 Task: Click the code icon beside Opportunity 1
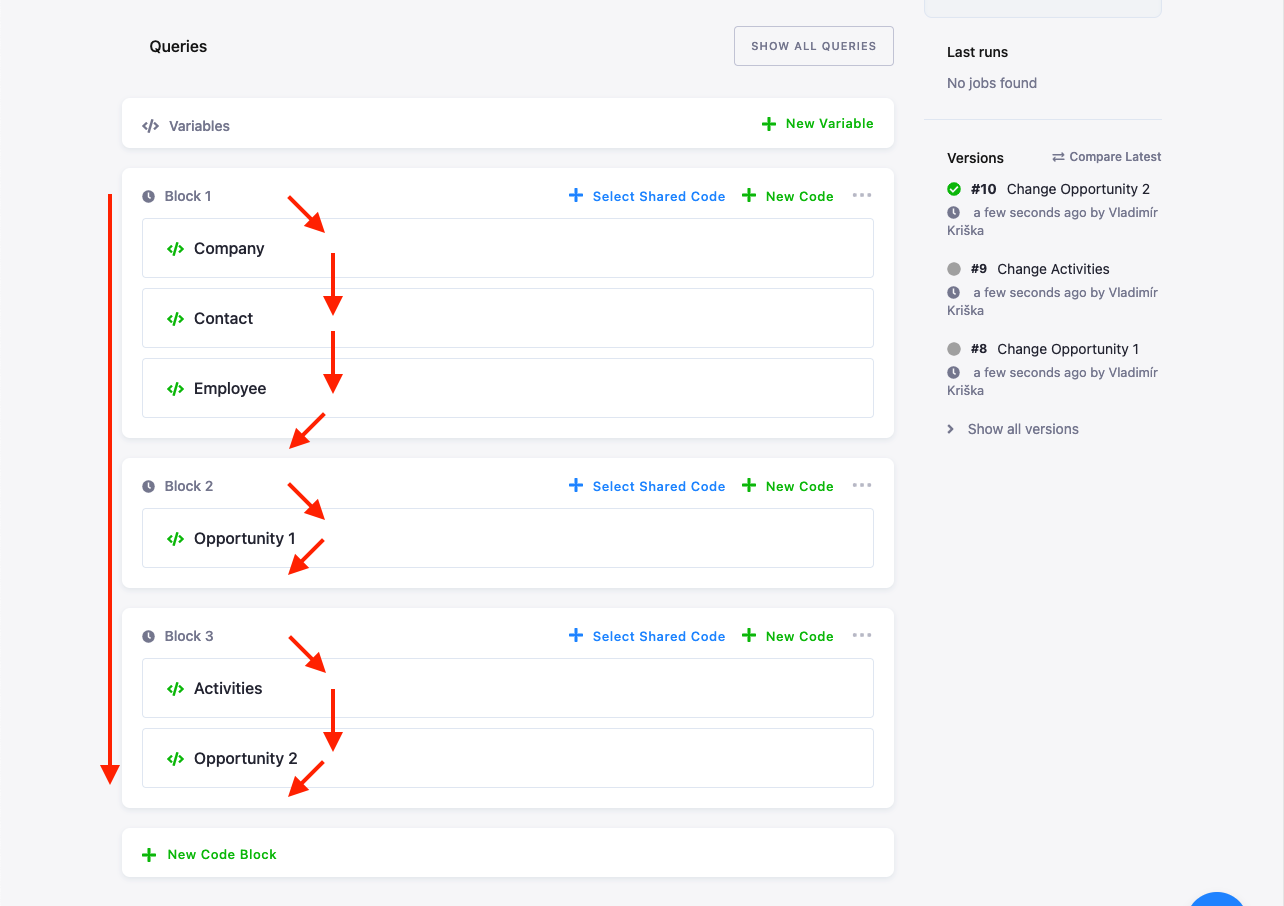(x=175, y=539)
